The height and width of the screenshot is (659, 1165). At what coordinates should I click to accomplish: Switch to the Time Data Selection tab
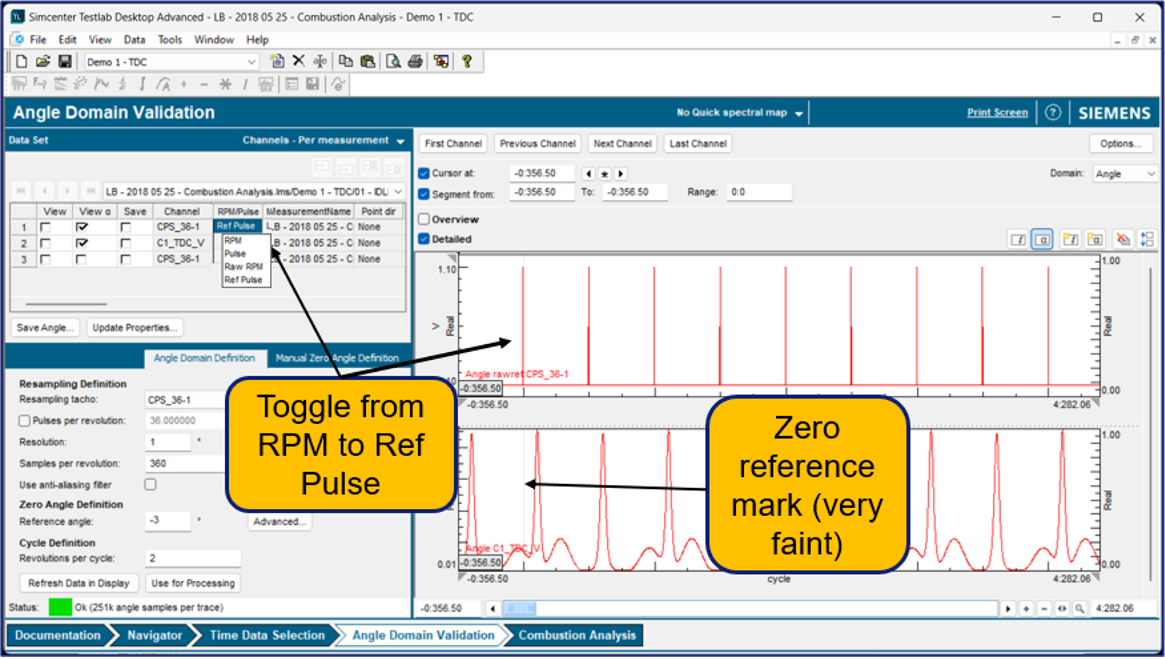(x=267, y=635)
